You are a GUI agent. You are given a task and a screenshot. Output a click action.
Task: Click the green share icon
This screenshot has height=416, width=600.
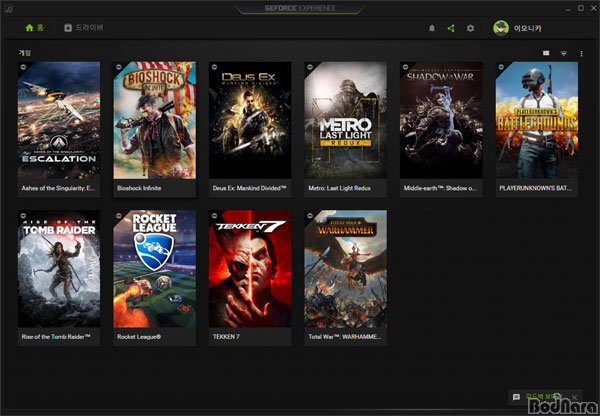[x=451, y=28]
